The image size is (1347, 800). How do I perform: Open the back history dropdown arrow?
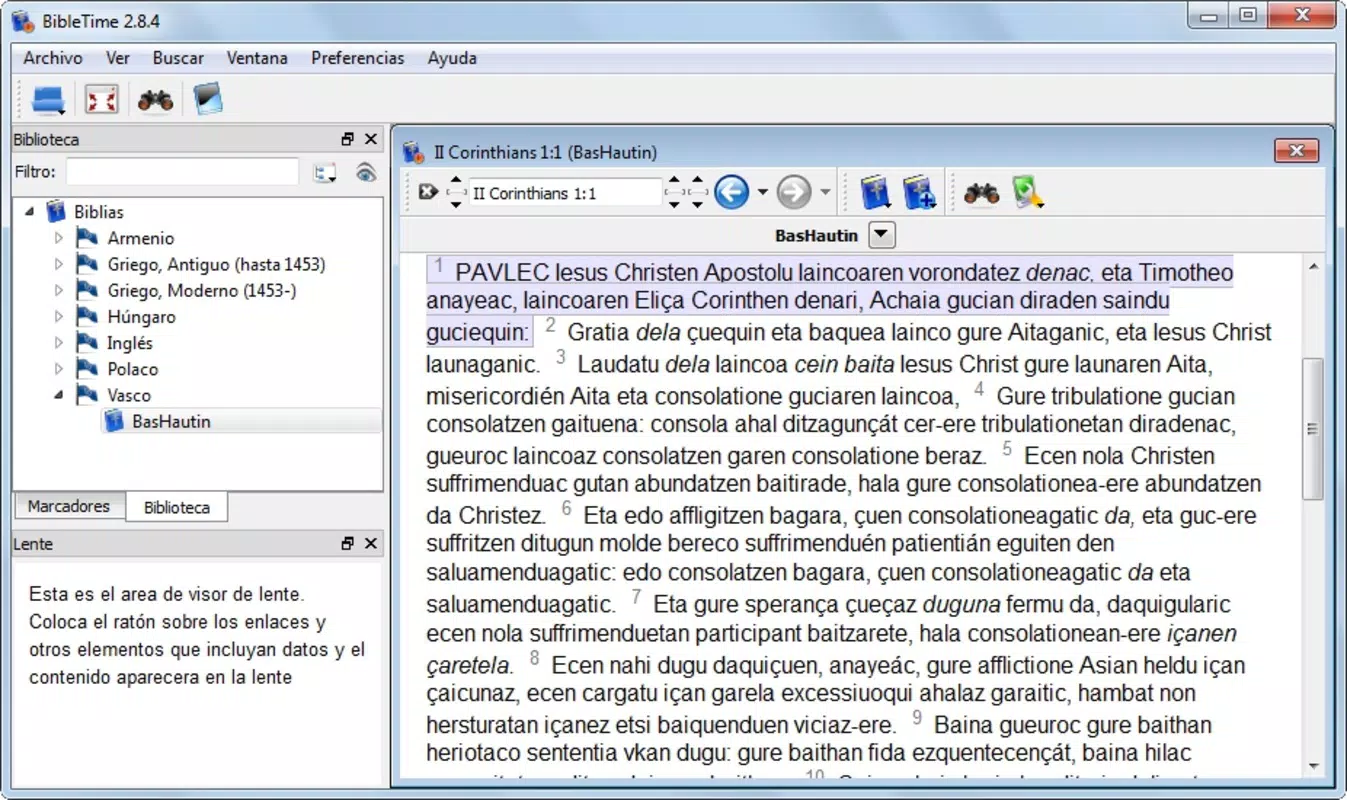tap(763, 192)
